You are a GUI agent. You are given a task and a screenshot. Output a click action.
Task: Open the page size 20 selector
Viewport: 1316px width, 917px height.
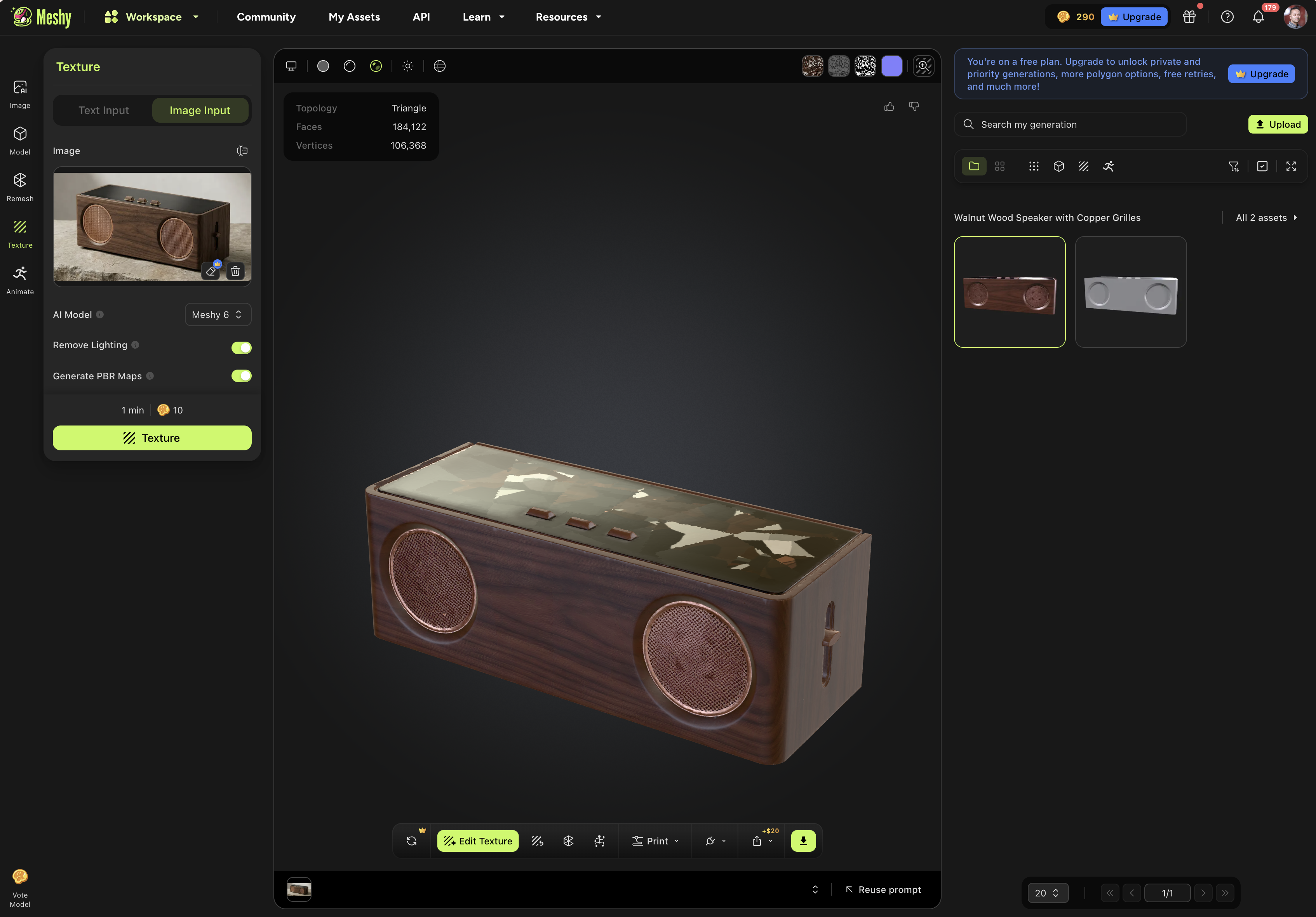point(1047,893)
